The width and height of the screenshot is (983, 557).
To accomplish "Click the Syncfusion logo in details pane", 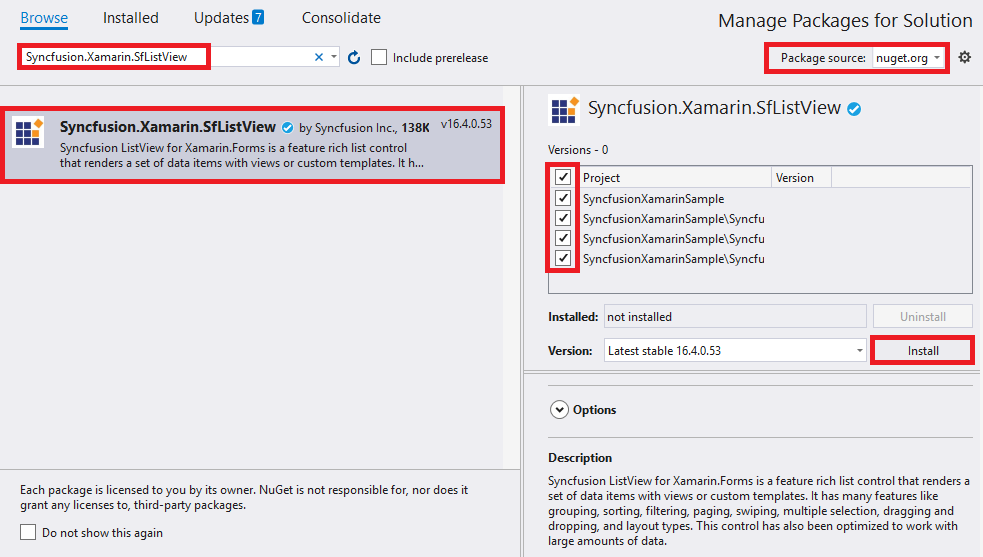I will (x=564, y=110).
